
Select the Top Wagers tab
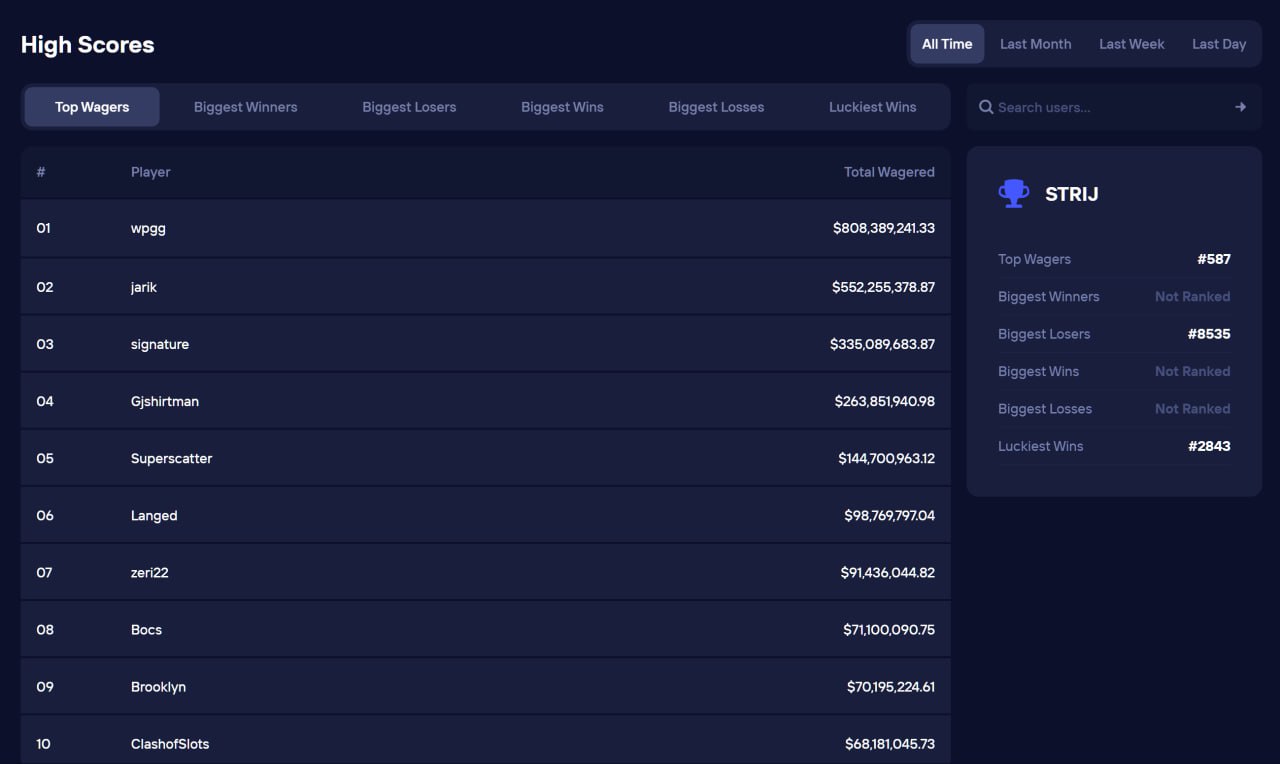(x=92, y=107)
